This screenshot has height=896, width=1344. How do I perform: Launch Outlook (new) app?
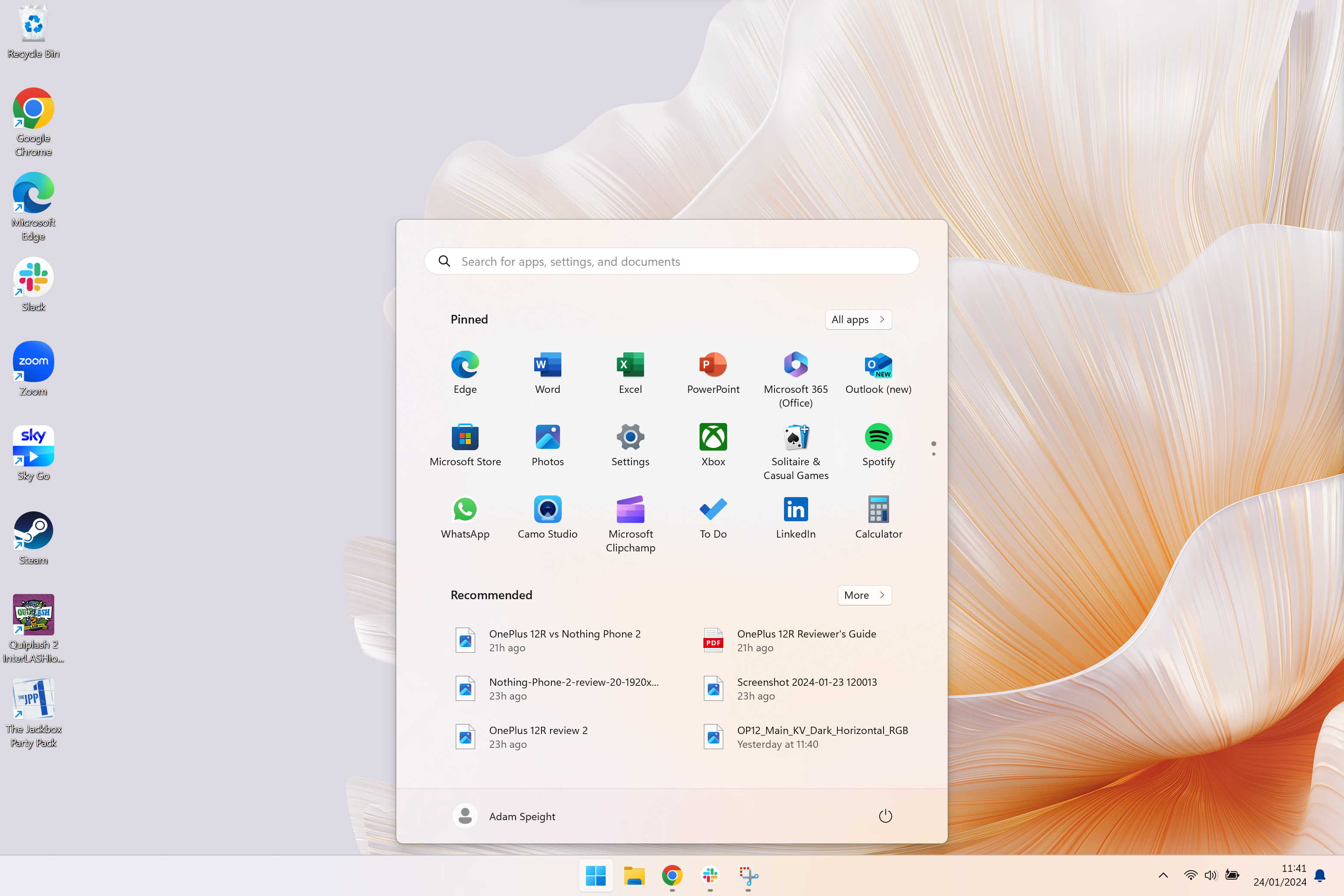pos(878,373)
